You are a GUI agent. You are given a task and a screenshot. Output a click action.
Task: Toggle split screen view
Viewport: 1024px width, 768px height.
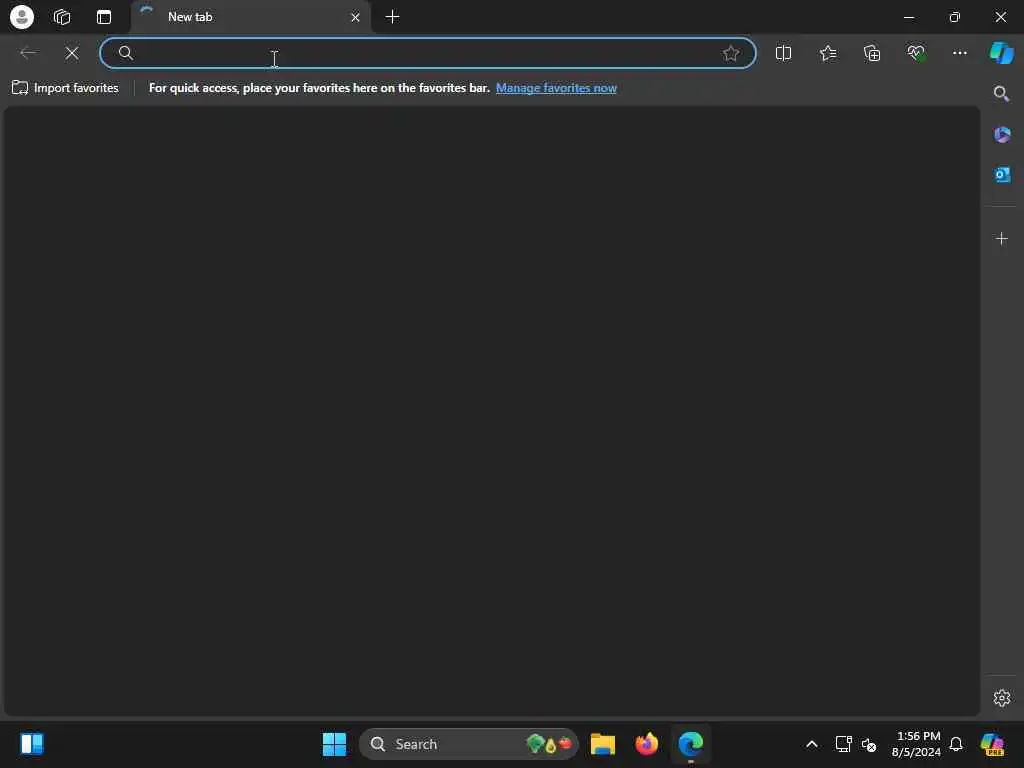(x=783, y=53)
